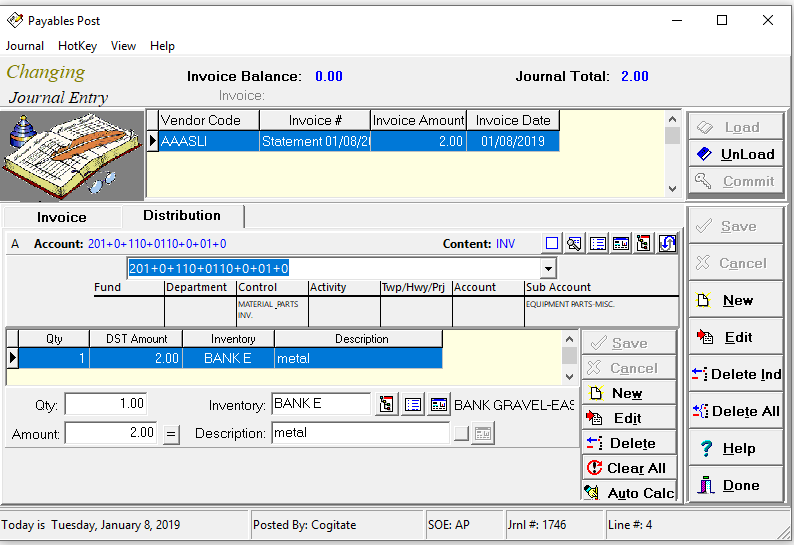Click the Done button
Screen dimensions: 794x545
(735, 485)
